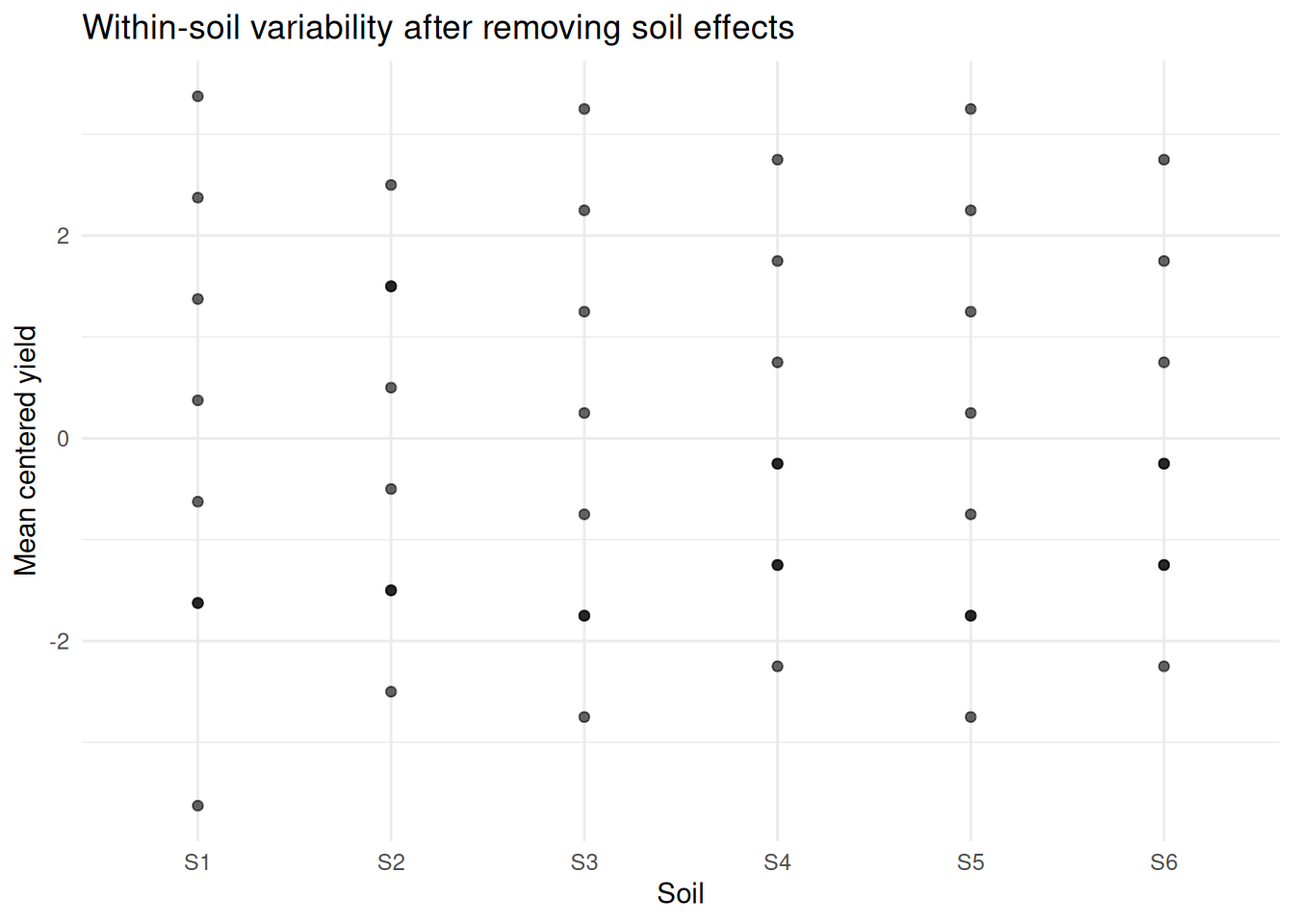
Task: Click the dark S3 point near -1.75
Action: [584, 616]
